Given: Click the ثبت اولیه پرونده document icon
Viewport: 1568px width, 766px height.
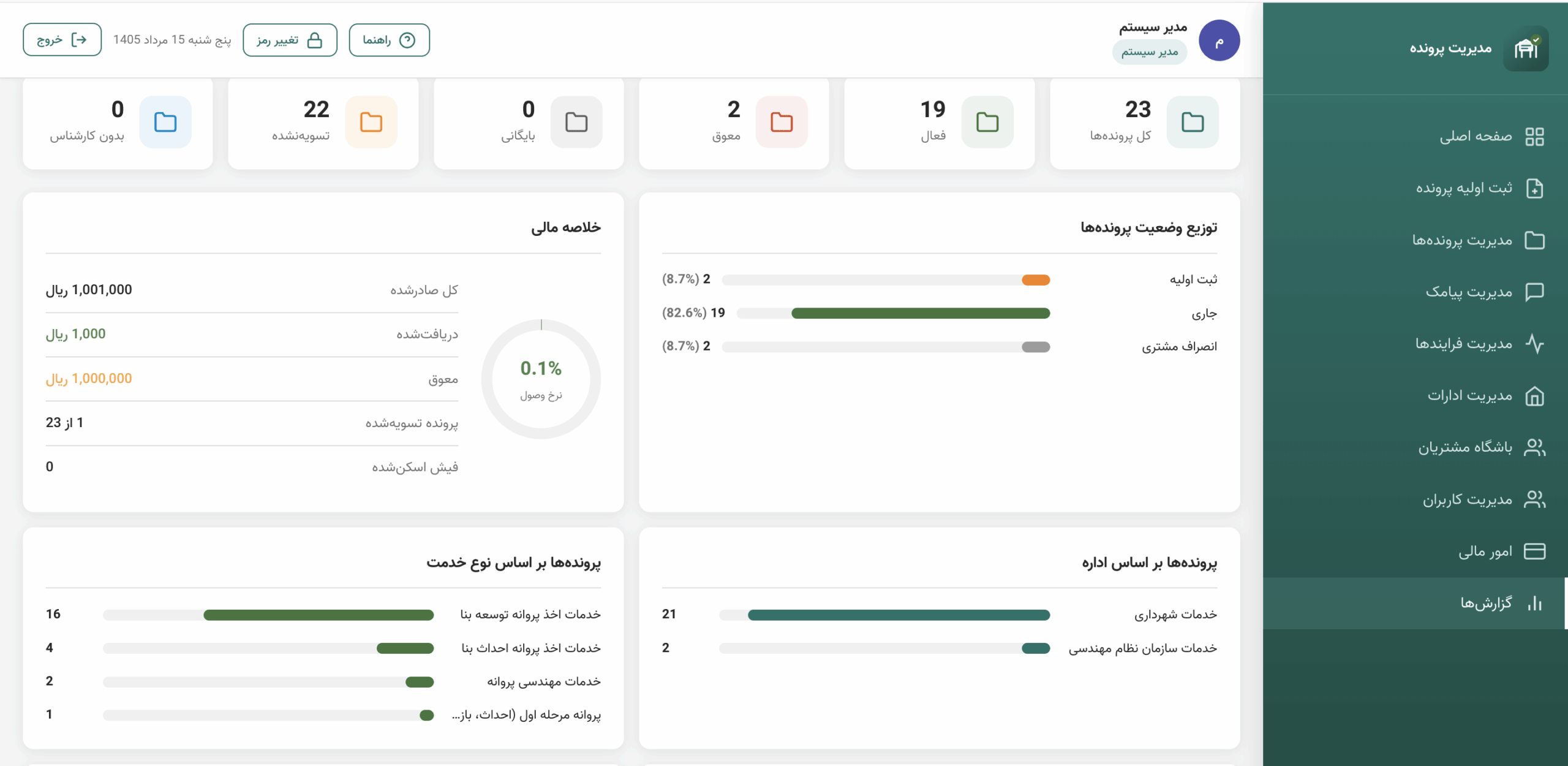Looking at the screenshot, I should pos(1534,188).
